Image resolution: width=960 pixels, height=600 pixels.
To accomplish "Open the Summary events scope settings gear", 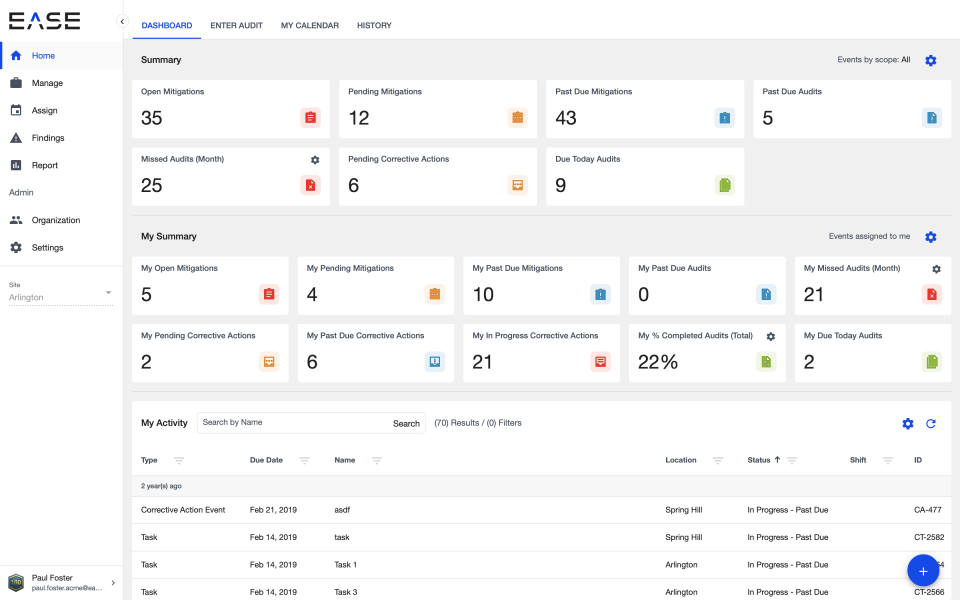I will tap(931, 60).
